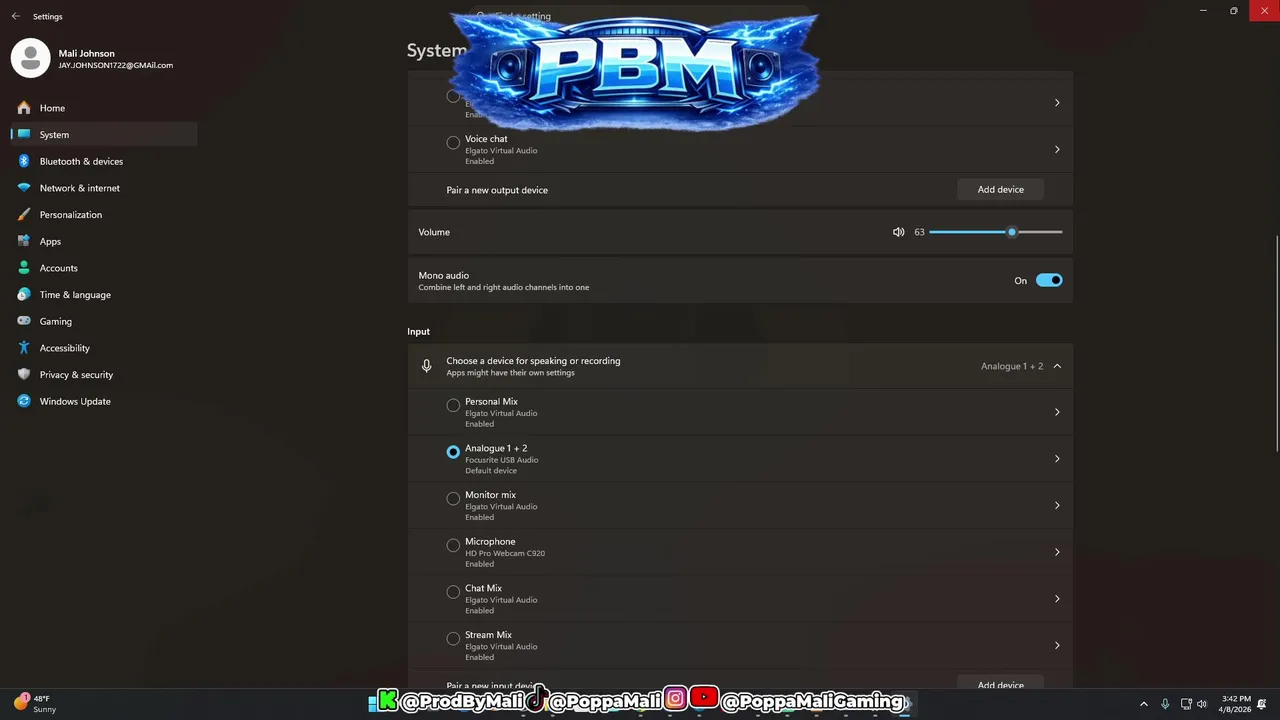Click the speaker icon in system tray

tap(1202, 704)
